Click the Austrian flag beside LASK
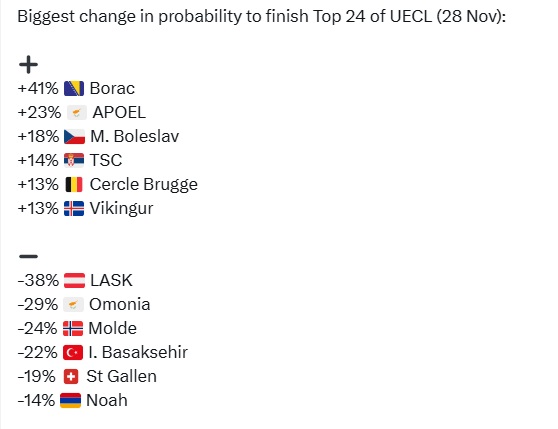 (x=74, y=280)
